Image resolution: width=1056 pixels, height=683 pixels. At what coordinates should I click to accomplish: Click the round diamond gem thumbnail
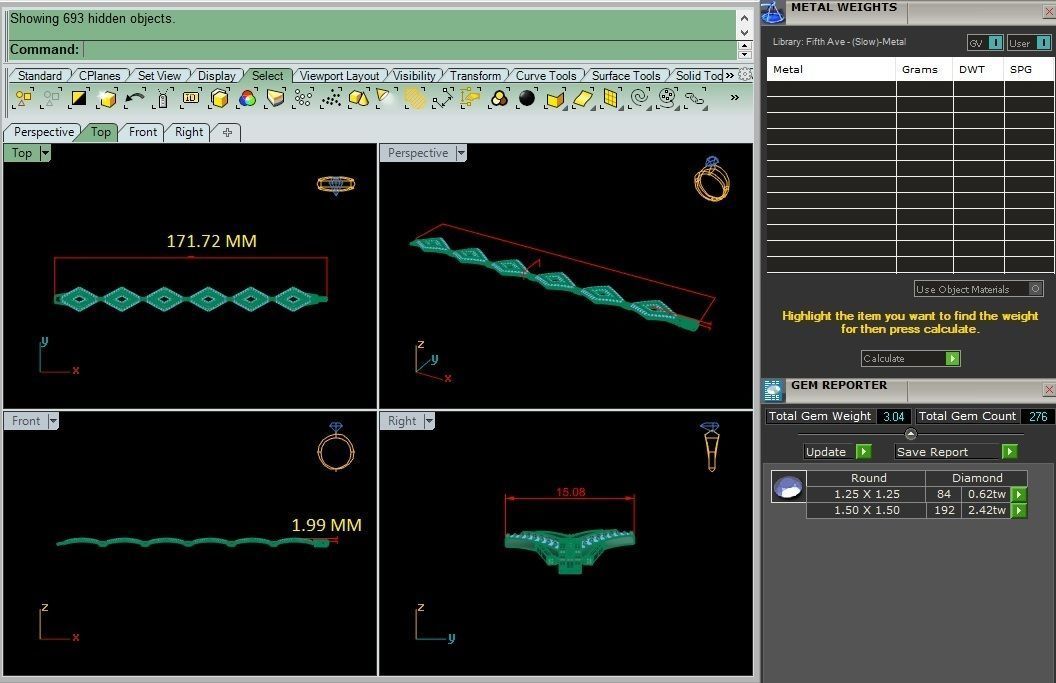[x=788, y=486]
